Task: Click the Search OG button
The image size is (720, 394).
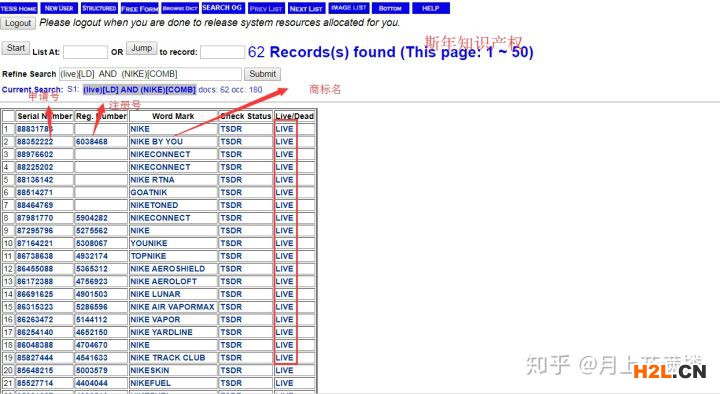Action: point(222,8)
